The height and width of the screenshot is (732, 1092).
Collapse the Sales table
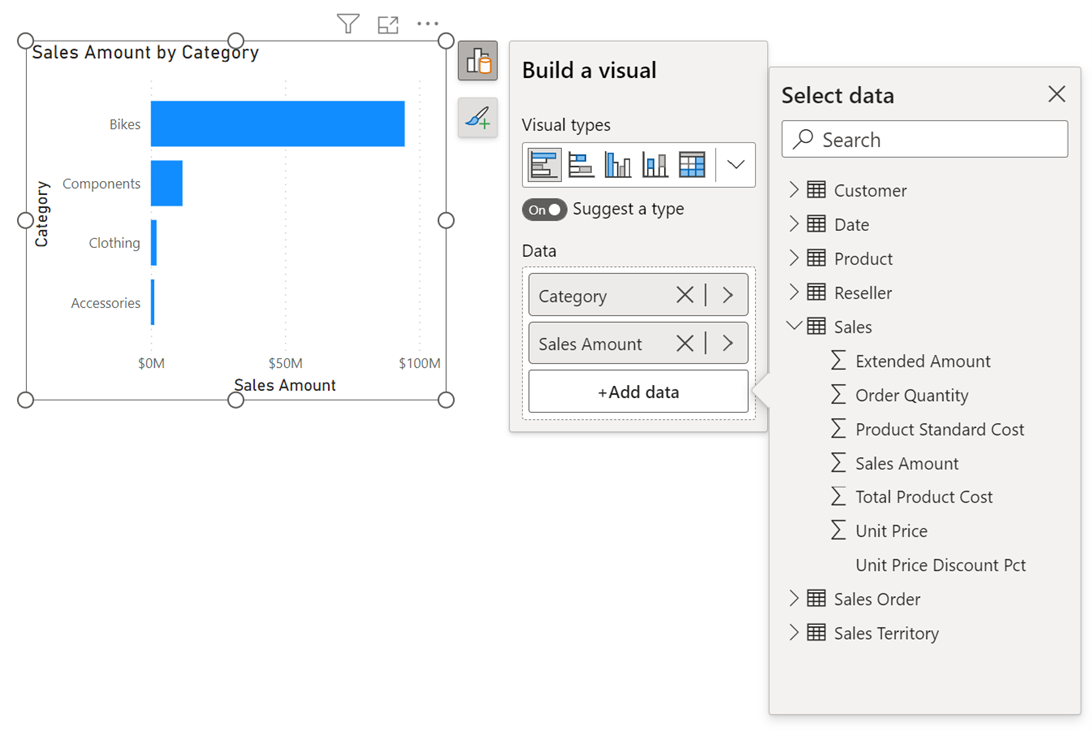coord(794,326)
